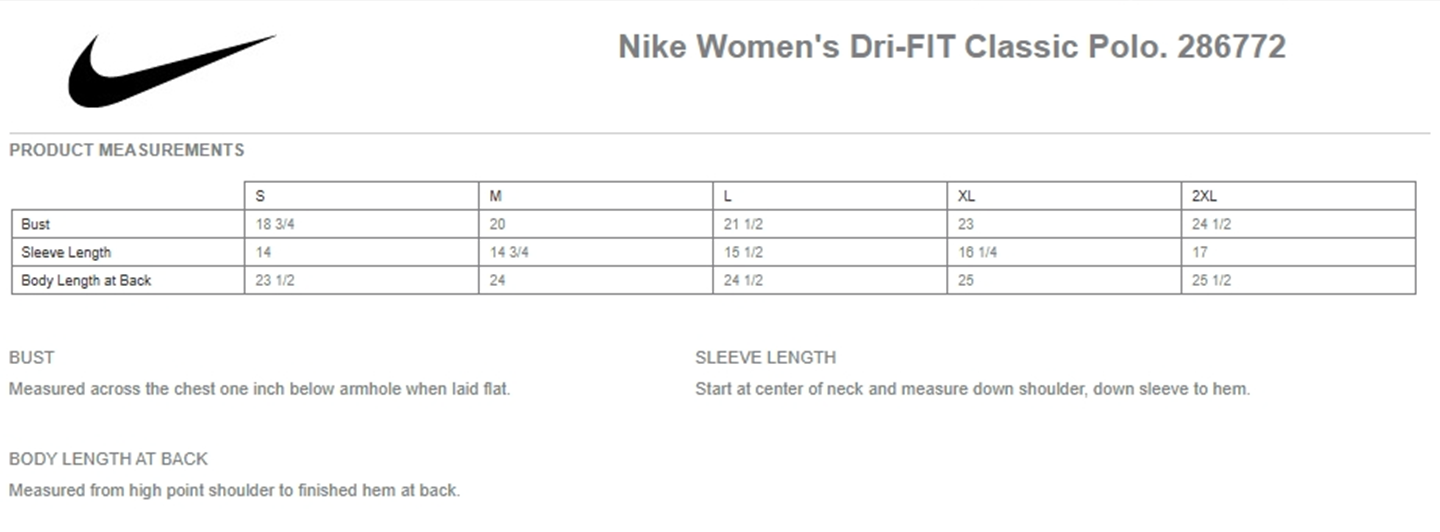
Task: Select the 2XL size column header
Action: pyautogui.click(x=1298, y=196)
